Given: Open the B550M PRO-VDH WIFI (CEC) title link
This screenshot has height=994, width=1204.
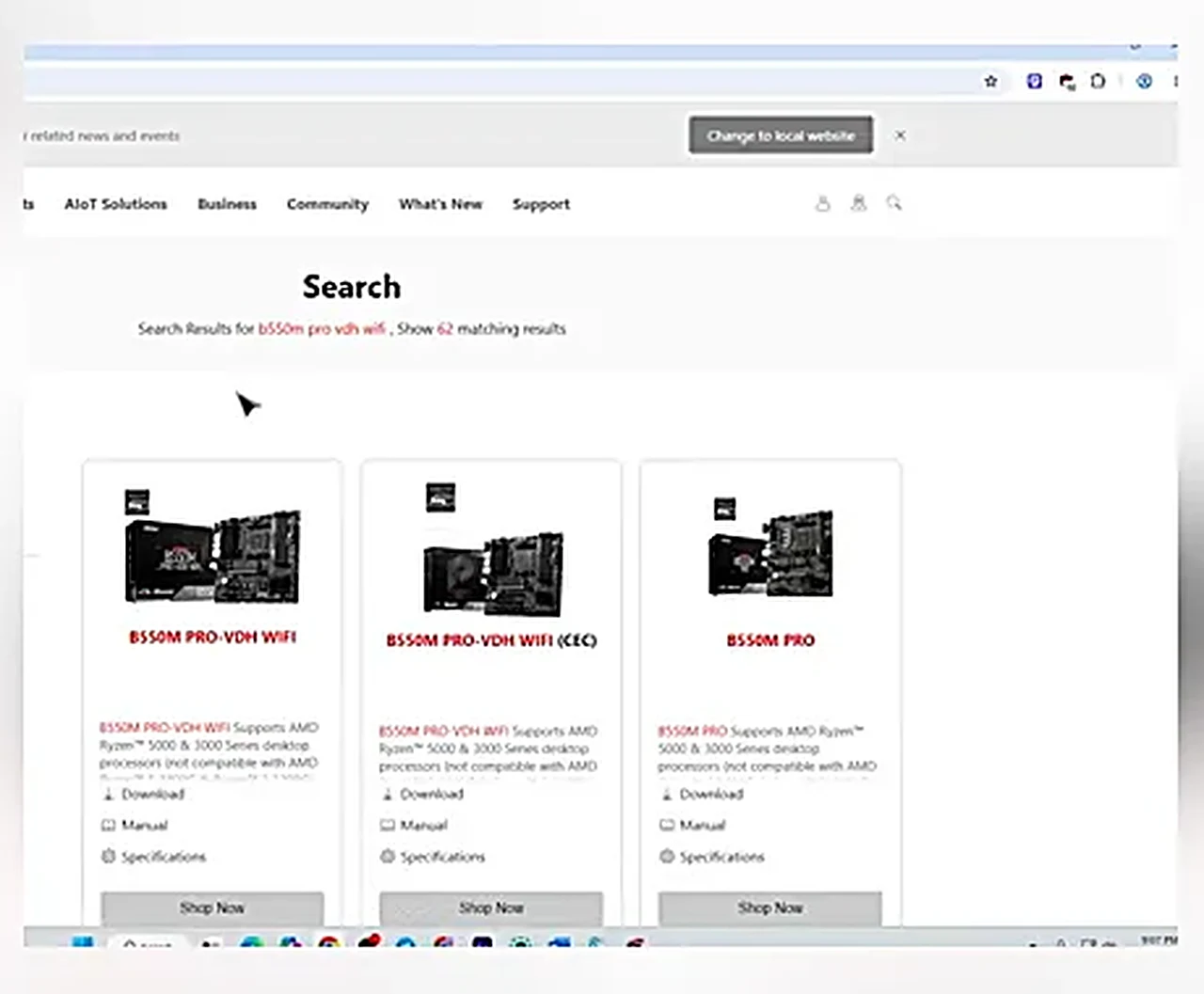Looking at the screenshot, I should [491, 640].
